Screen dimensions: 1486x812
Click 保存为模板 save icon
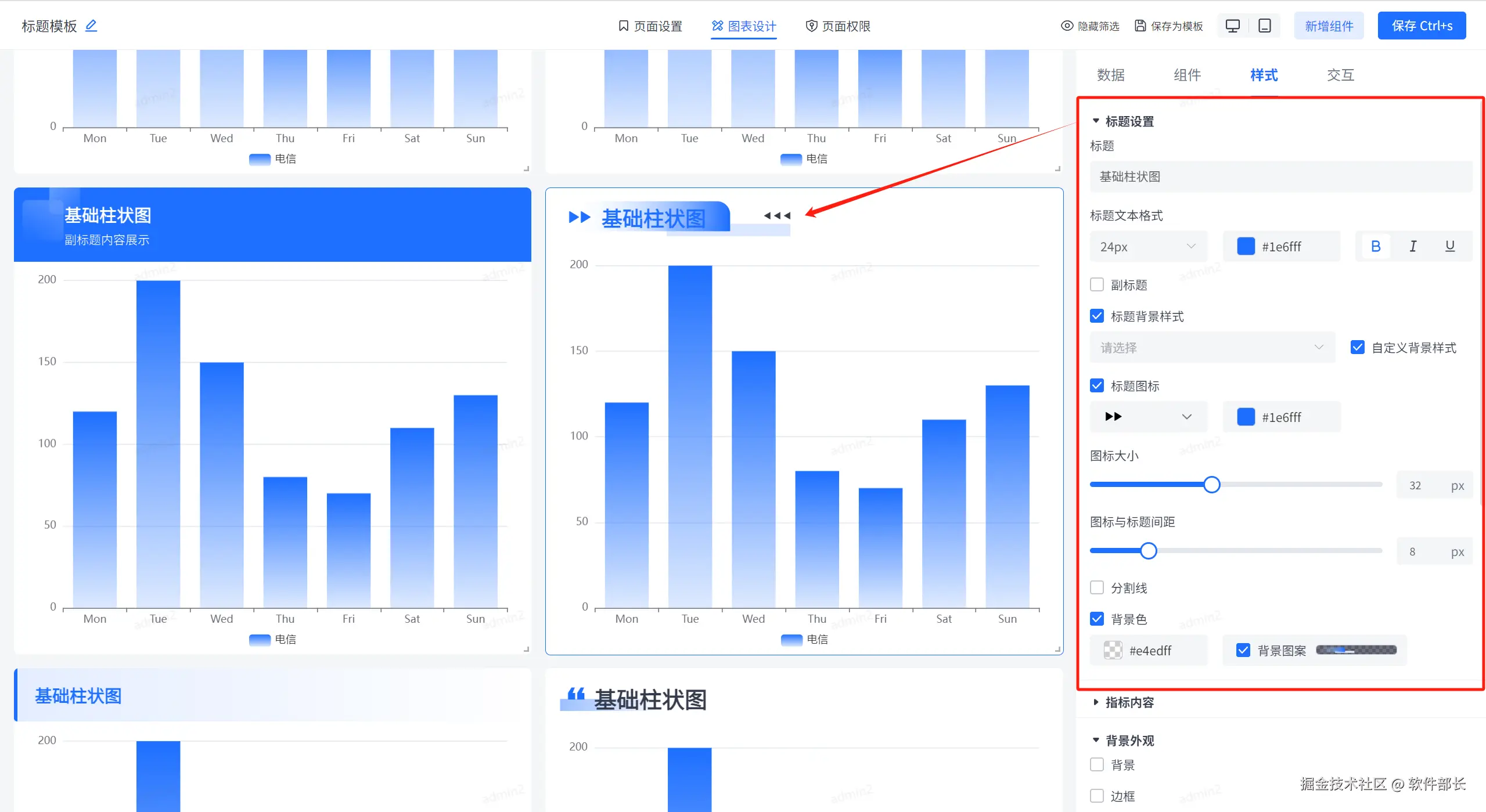(x=1140, y=26)
